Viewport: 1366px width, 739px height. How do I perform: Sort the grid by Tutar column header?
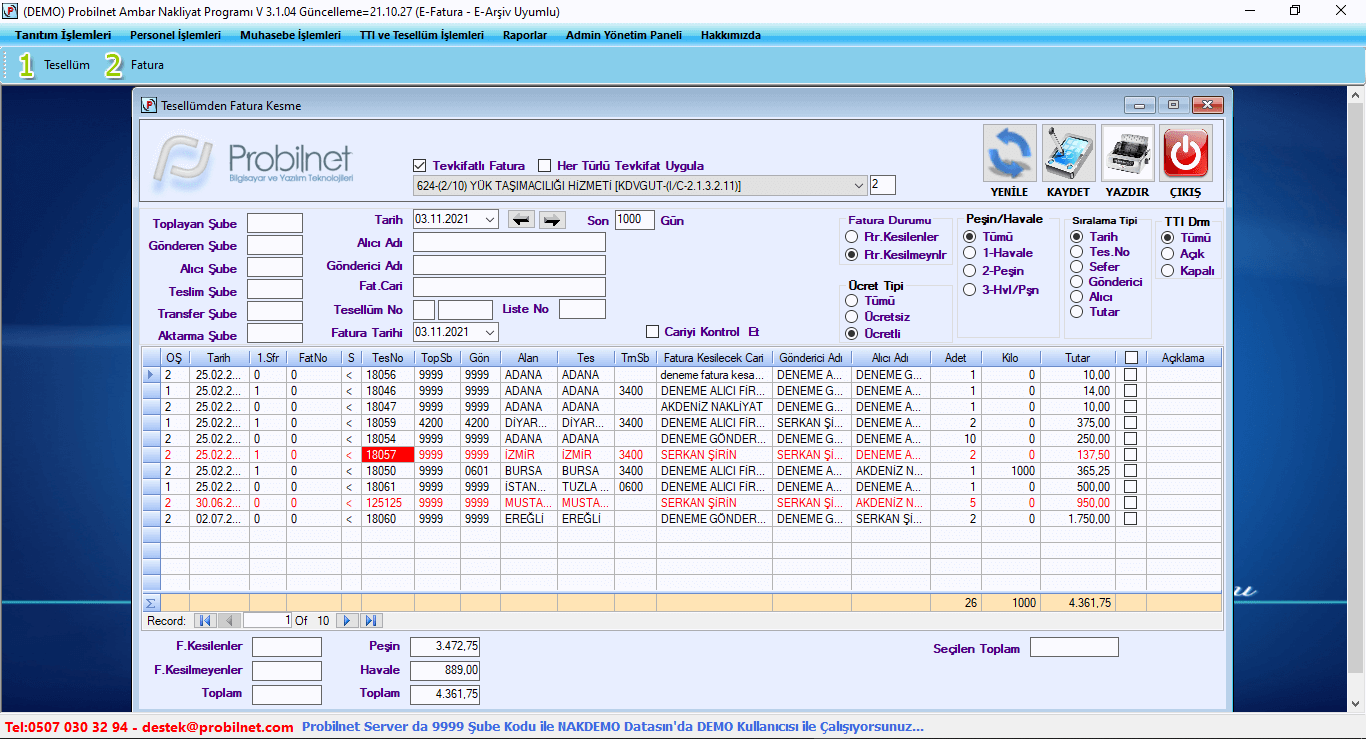[x=1077, y=358]
